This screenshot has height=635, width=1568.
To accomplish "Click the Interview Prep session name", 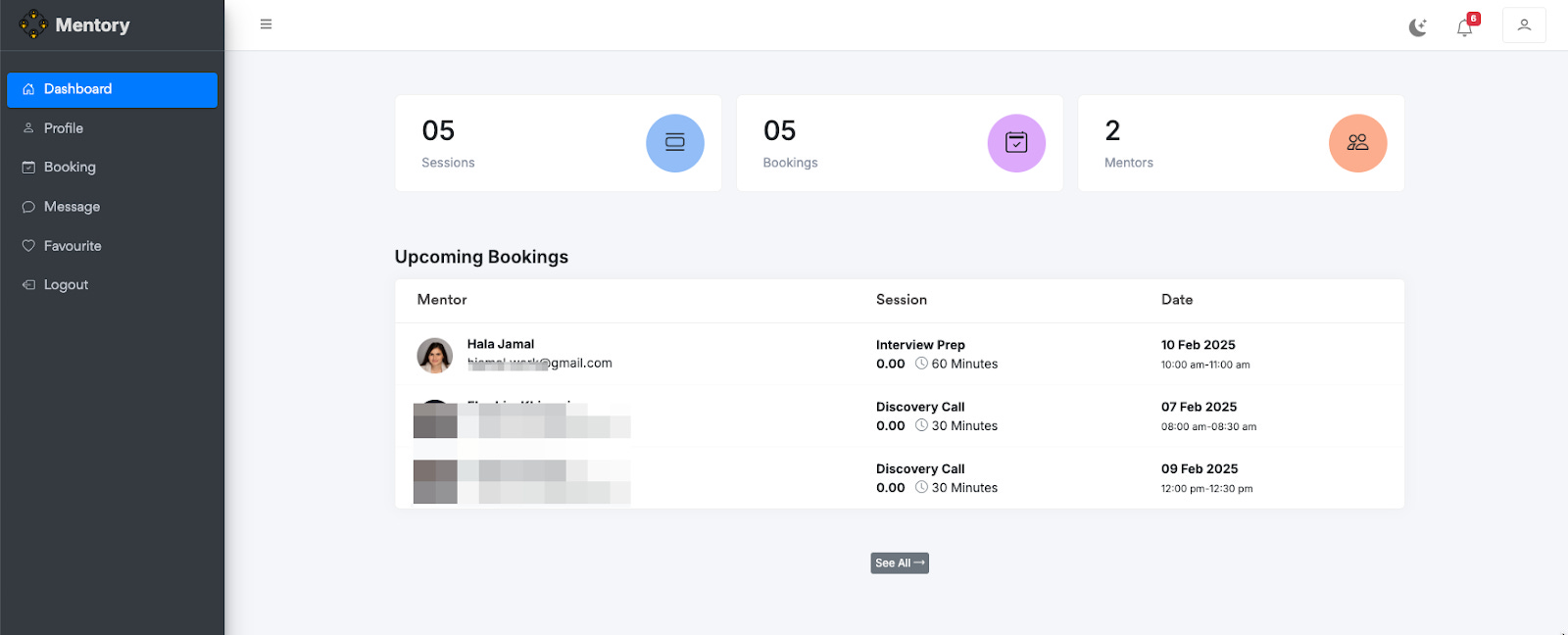I will (x=920, y=345).
